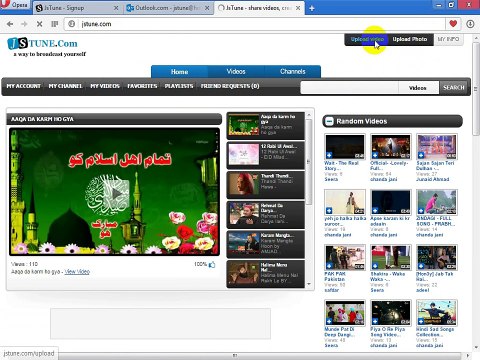Select Thandi Thandi playlist item
480x360 pixels.
(266, 185)
